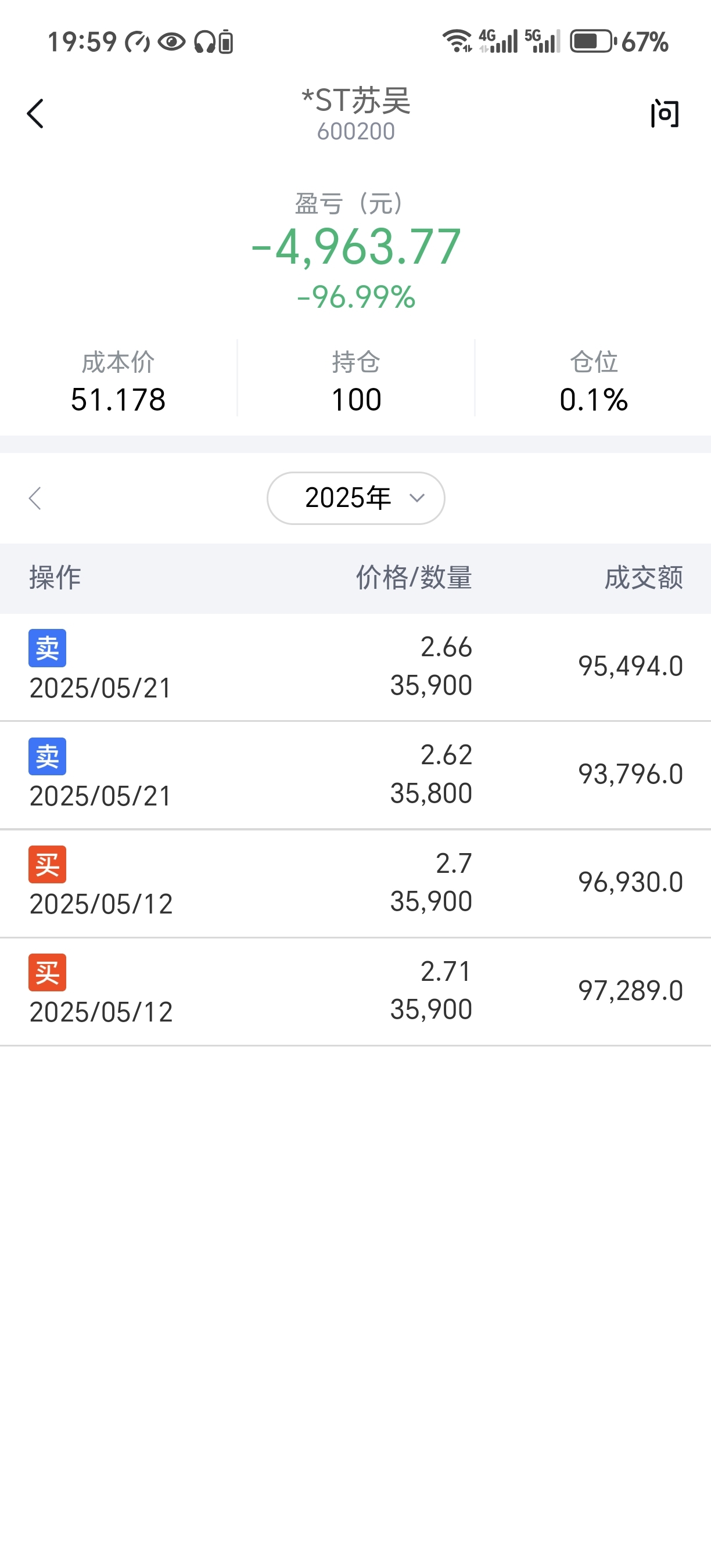
Task: Tap the back arrow at top left
Action: click(35, 114)
